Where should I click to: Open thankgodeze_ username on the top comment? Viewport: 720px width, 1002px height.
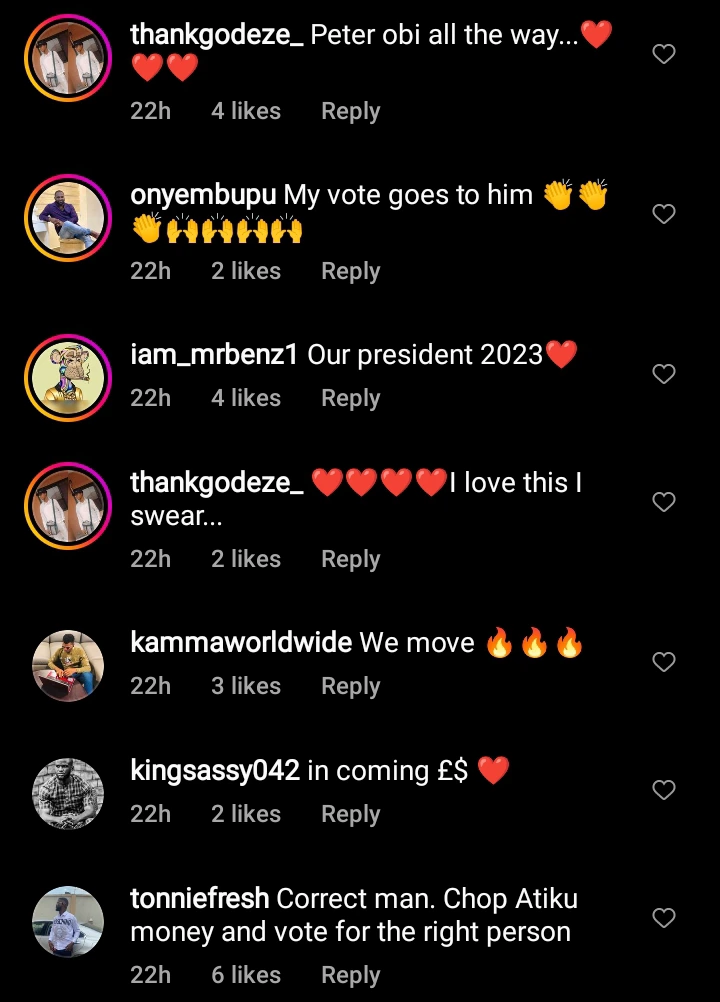click(217, 35)
